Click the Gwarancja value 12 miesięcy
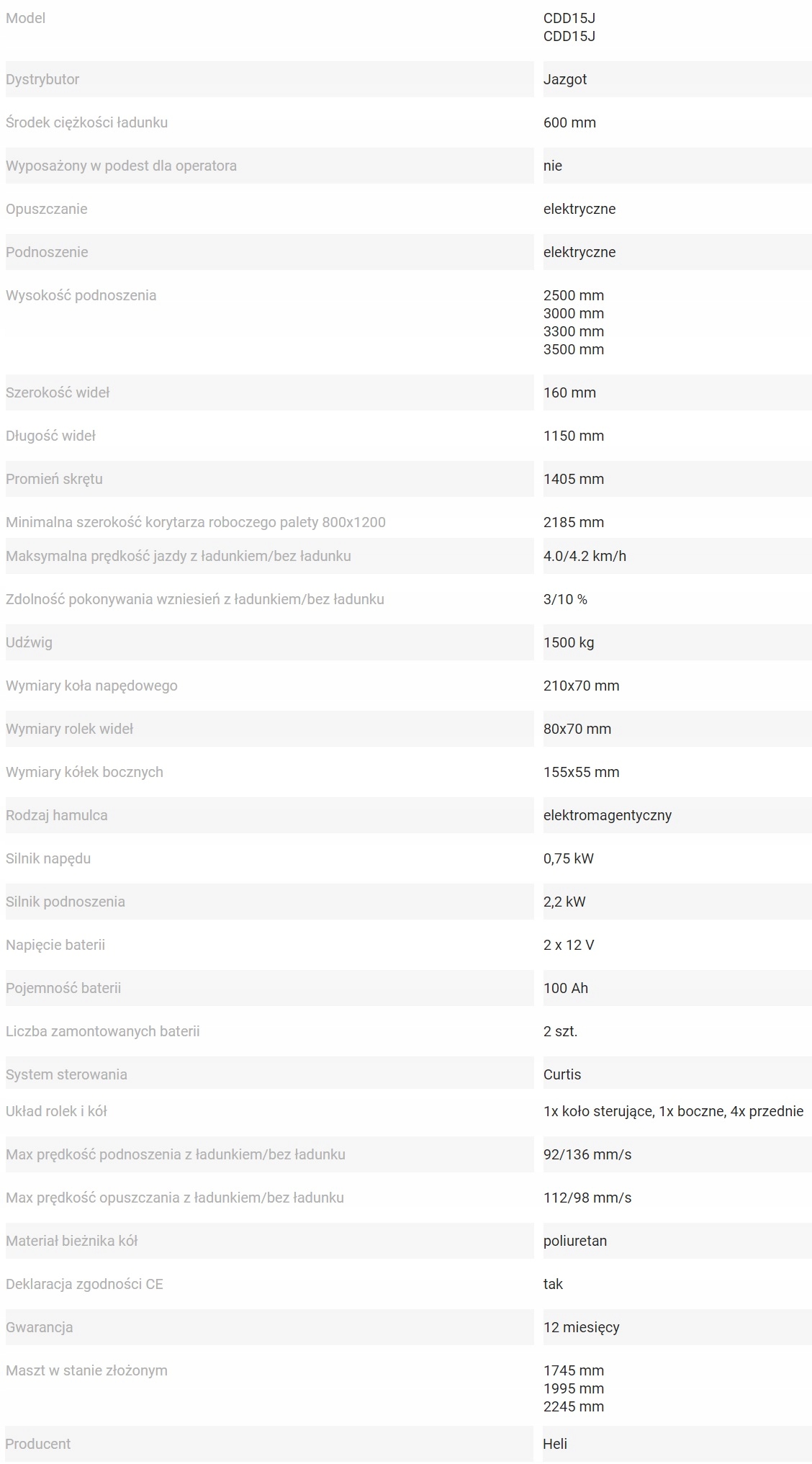Image resolution: width=812 pixels, height=1464 pixels. [x=582, y=1327]
